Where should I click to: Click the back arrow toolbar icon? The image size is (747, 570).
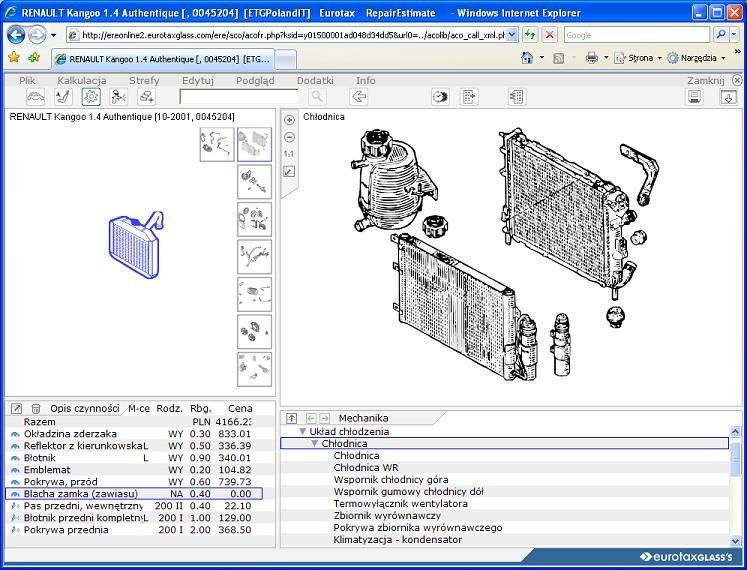pyautogui.click(x=358, y=97)
